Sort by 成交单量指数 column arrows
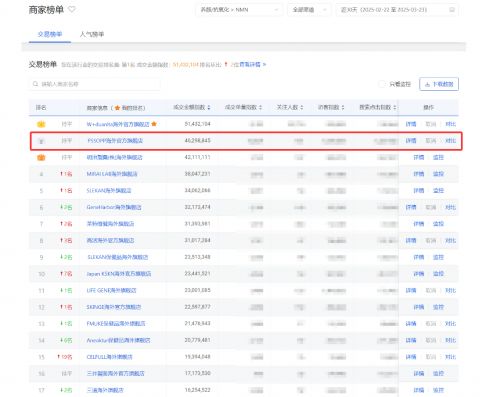 point(260,107)
